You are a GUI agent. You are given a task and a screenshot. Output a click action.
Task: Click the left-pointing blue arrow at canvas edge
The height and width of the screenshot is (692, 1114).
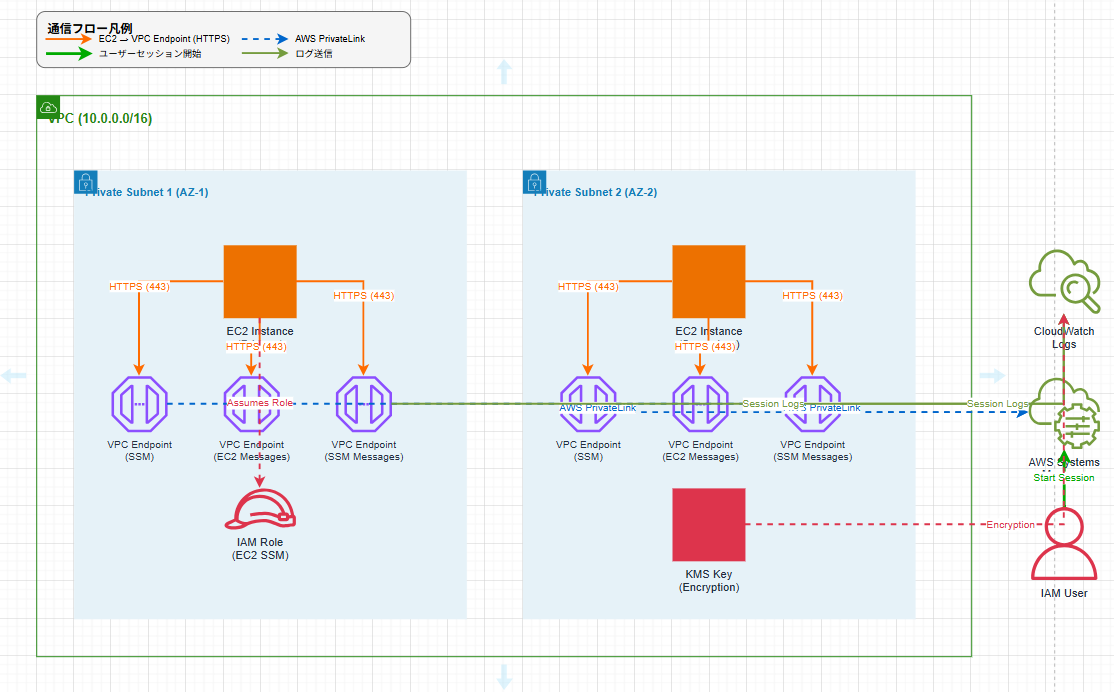(x=14, y=376)
